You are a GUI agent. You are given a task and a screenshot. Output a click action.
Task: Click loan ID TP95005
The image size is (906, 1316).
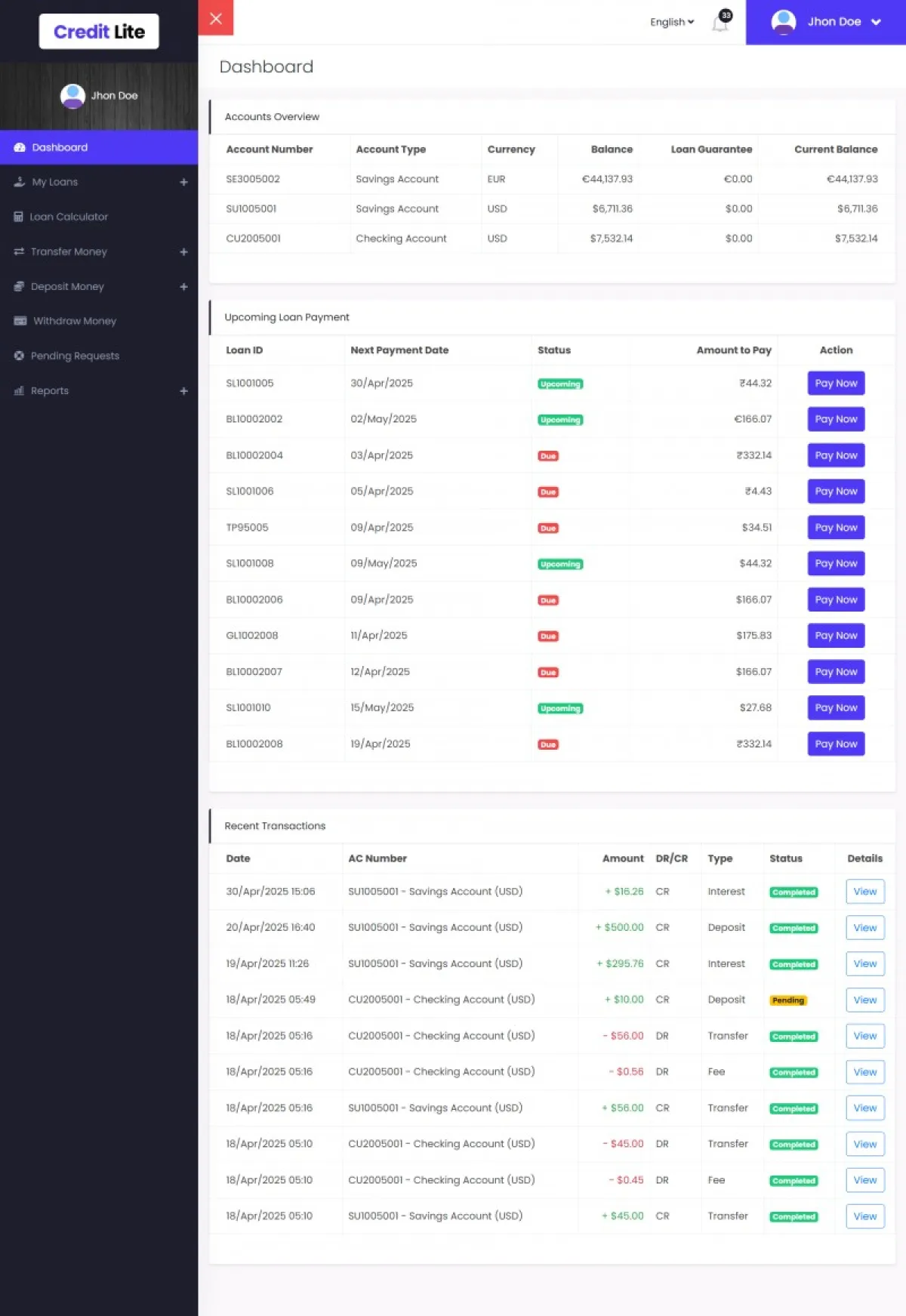tap(247, 528)
